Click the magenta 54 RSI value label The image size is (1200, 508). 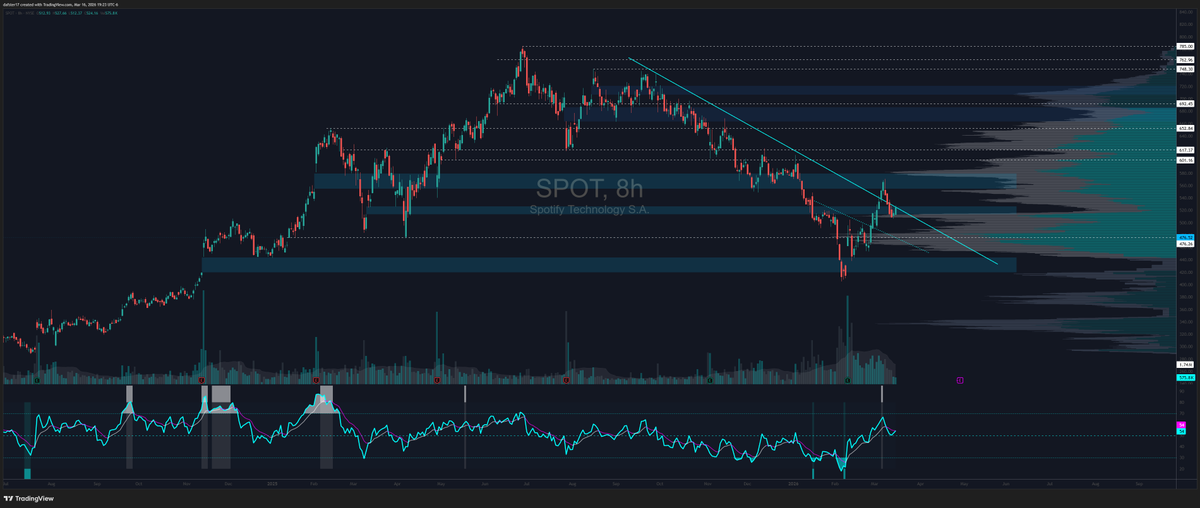click(1181, 426)
